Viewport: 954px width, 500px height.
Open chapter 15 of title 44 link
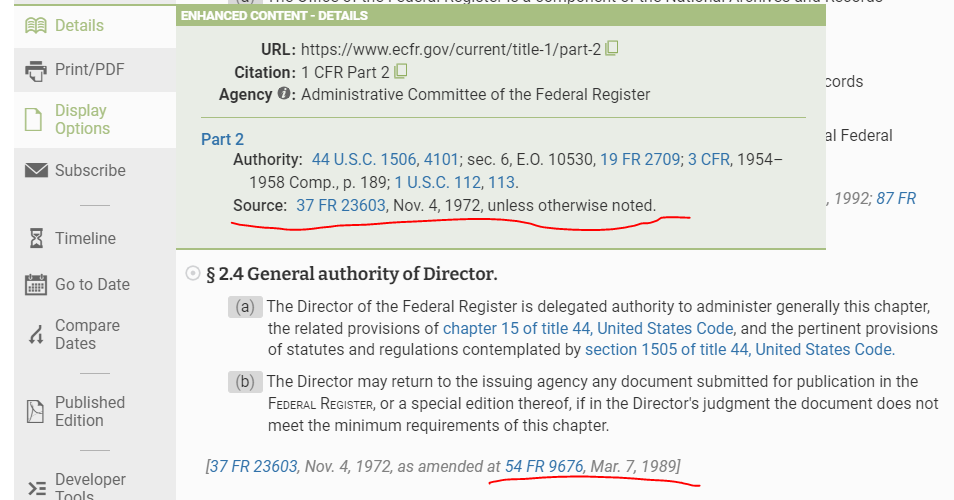point(588,328)
